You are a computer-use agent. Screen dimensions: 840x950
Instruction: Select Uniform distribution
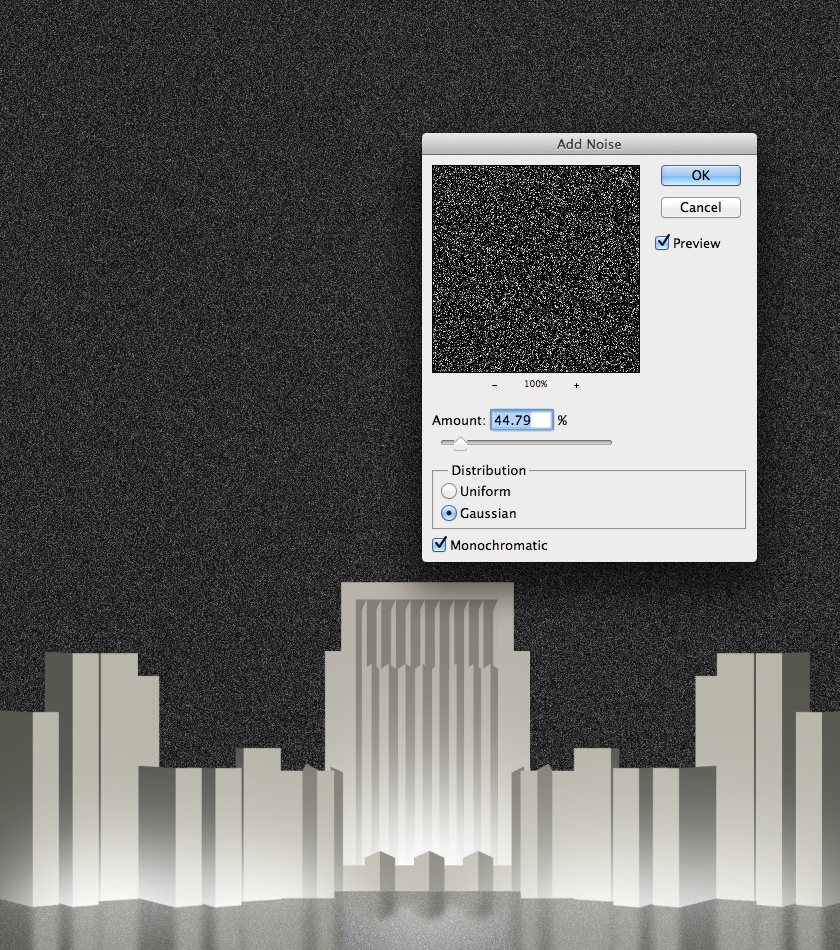pyautogui.click(x=448, y=491)
